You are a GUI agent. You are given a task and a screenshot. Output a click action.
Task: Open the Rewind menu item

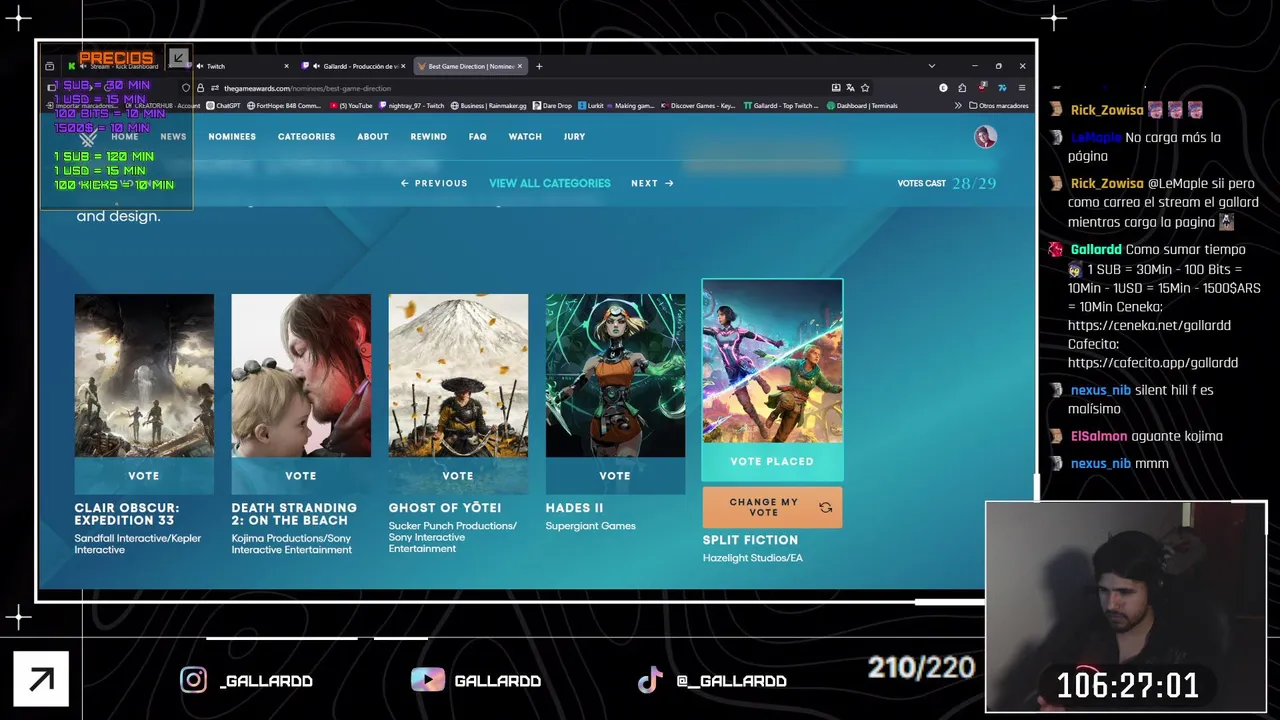[428, 137]
